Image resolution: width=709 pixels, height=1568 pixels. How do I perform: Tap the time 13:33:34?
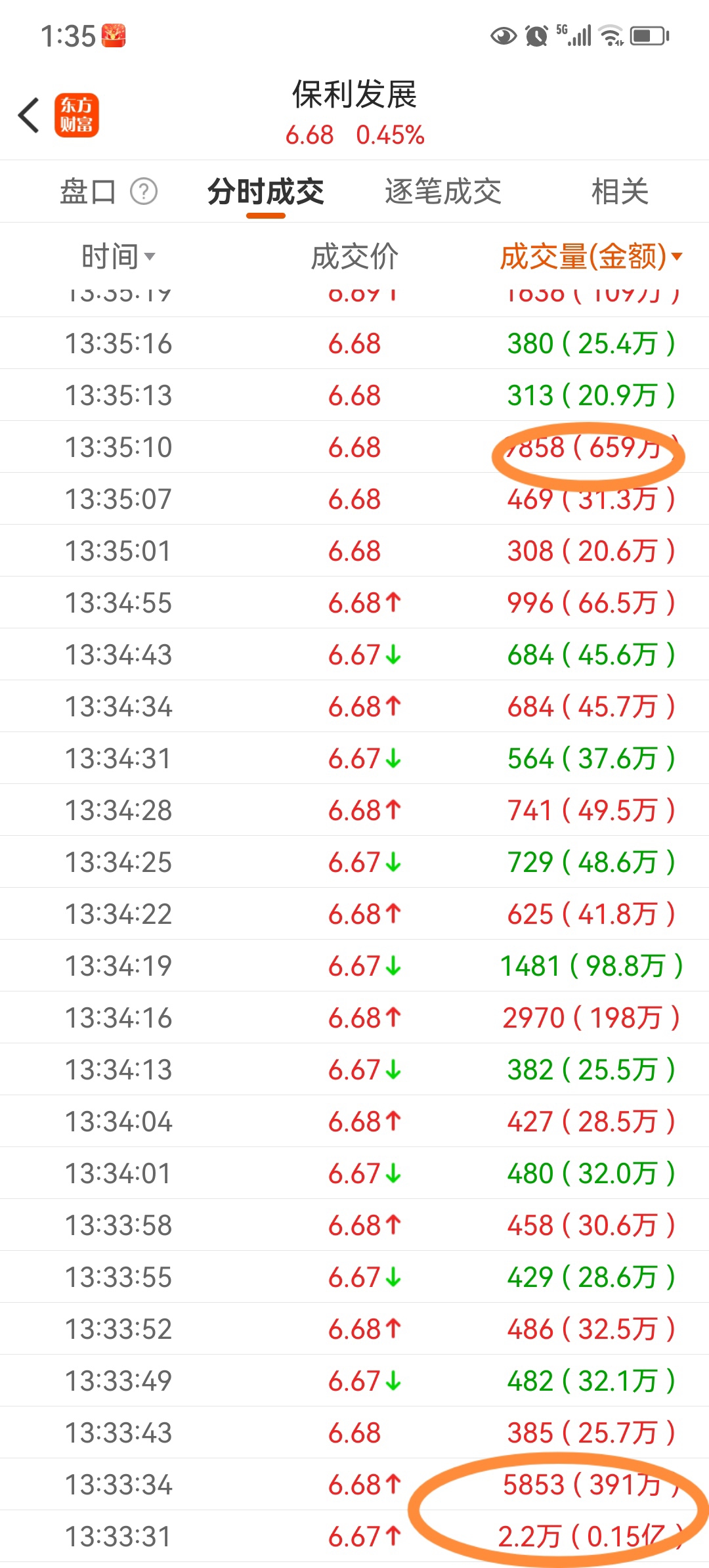tap(118, 1485)
